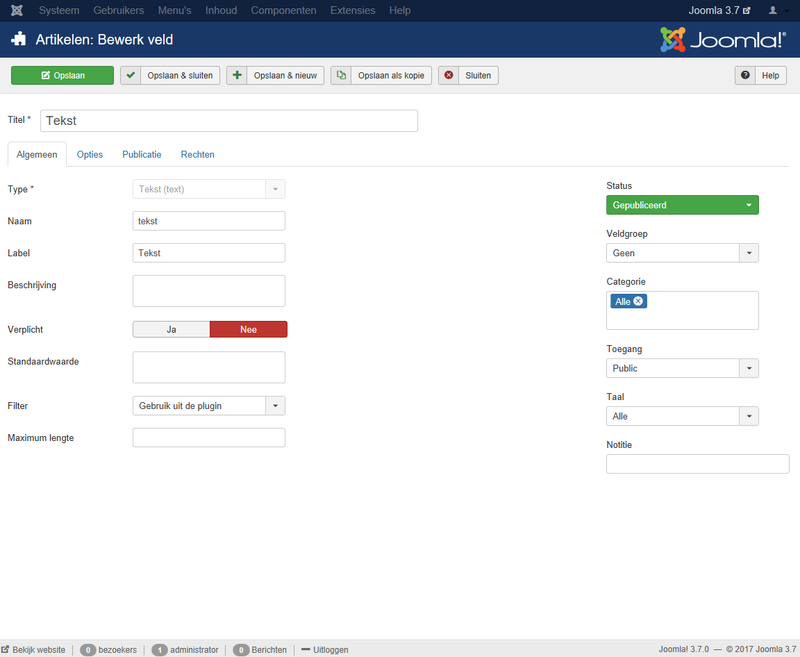Switch to the Opties tab
Image resolution: width=800 pixels, height=657 pixels.
pos(90,154)
